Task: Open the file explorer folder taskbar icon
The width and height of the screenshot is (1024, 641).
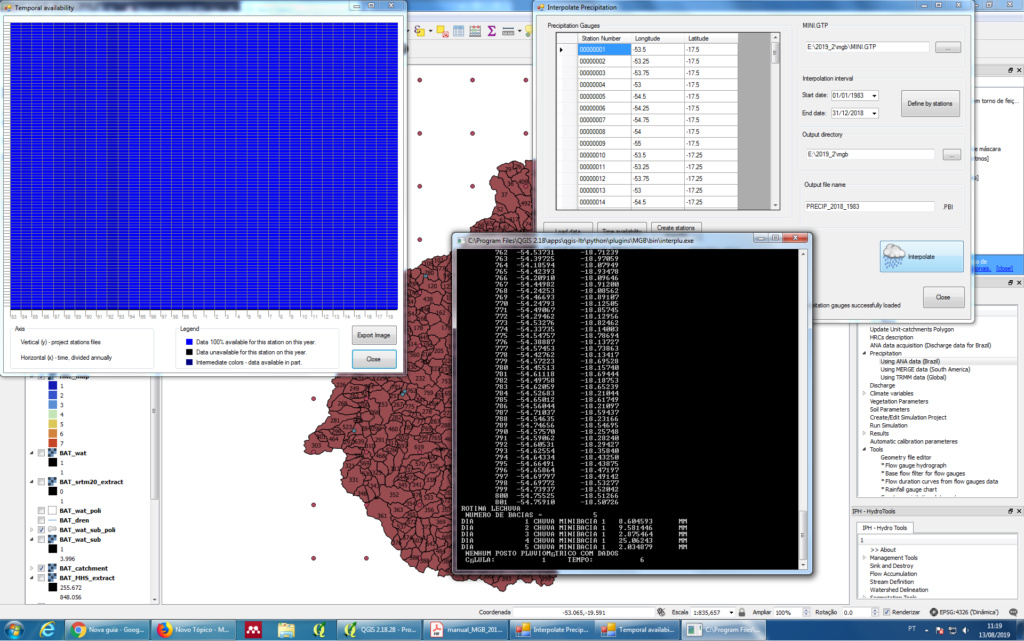Action: (x=286, y=630)
